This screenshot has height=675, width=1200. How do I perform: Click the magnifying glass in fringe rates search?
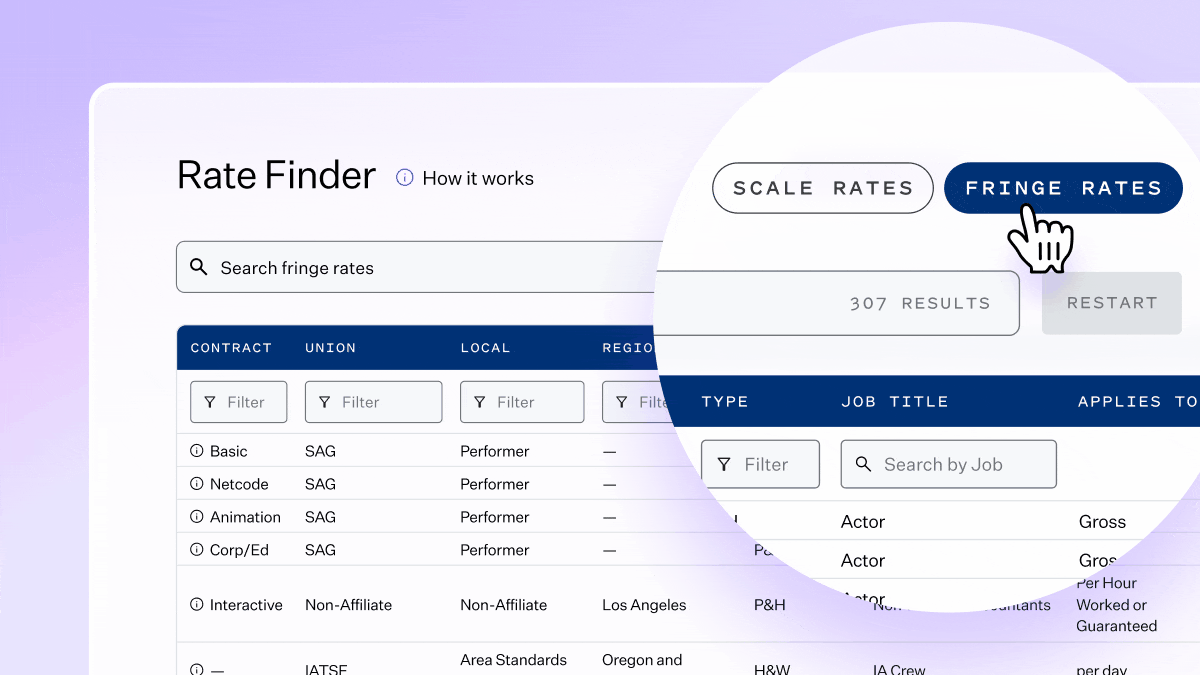click(x=199, y=267)
